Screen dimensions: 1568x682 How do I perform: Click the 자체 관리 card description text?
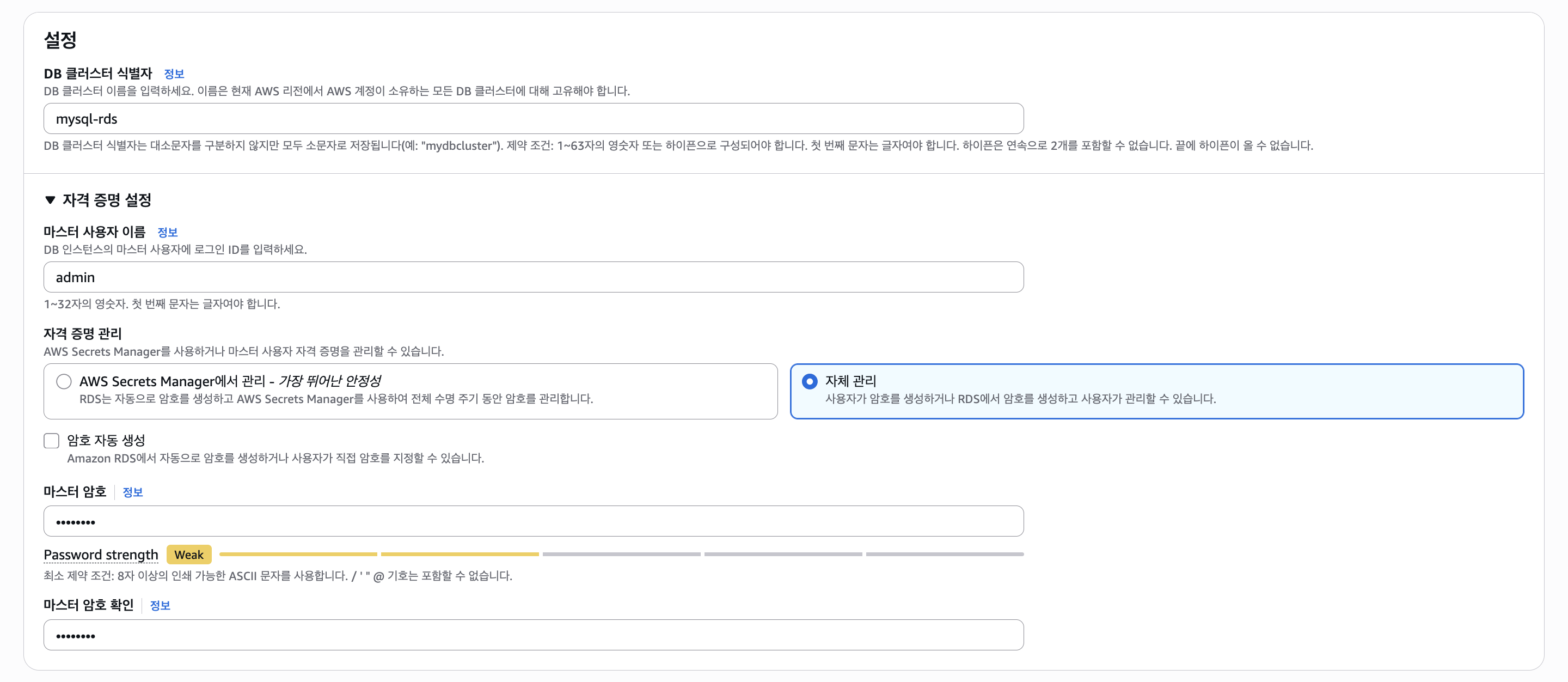click(x=1020, y=399)
